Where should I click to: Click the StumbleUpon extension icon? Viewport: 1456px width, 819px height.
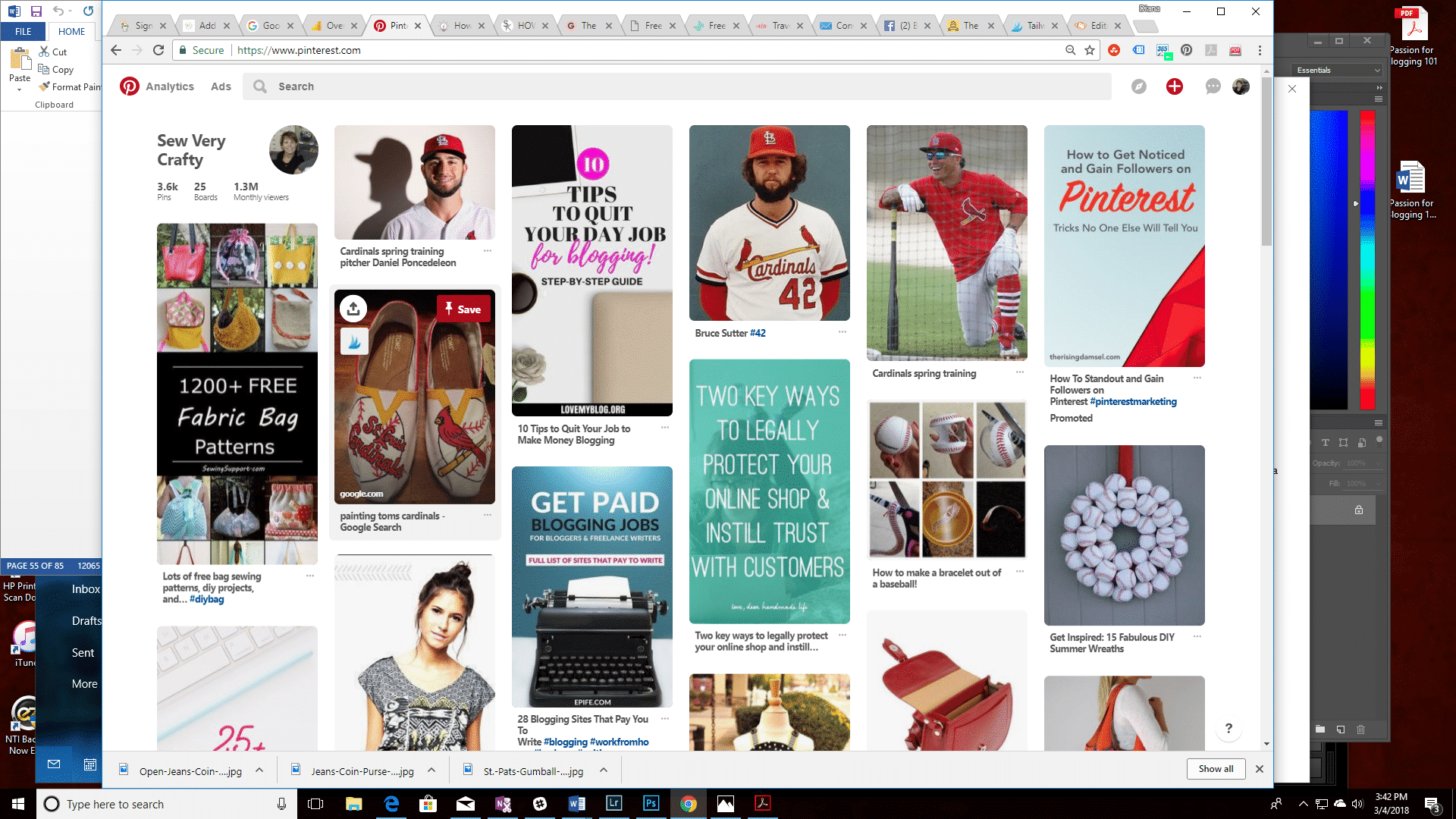(x=1114, y=50)
